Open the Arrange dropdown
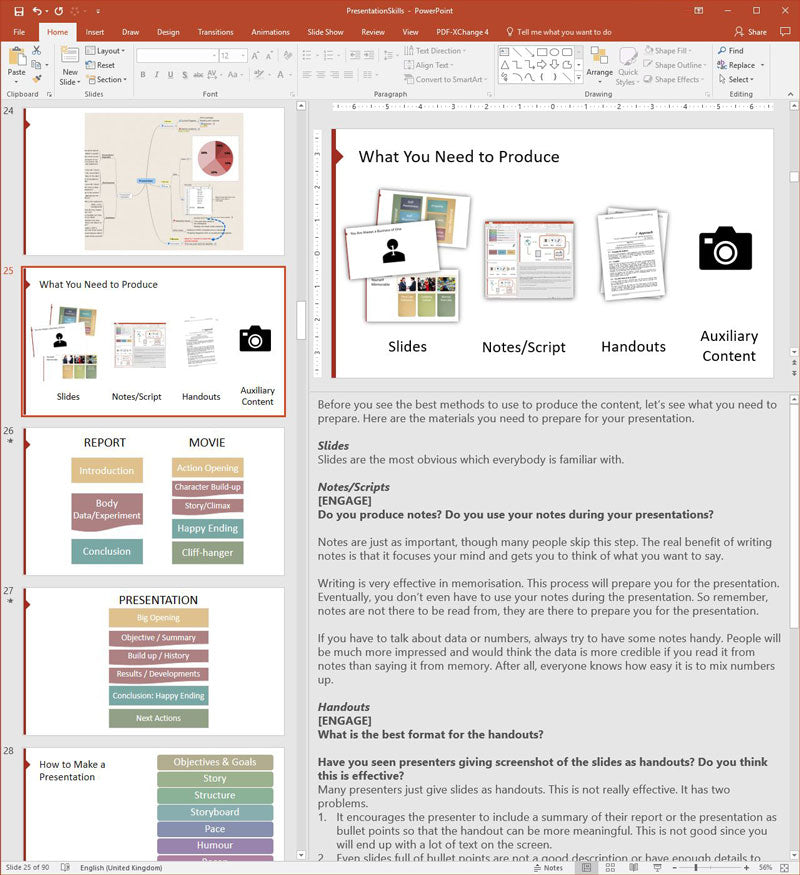The width and height of the screenshot is (800, 875). [x=599, y=65]
